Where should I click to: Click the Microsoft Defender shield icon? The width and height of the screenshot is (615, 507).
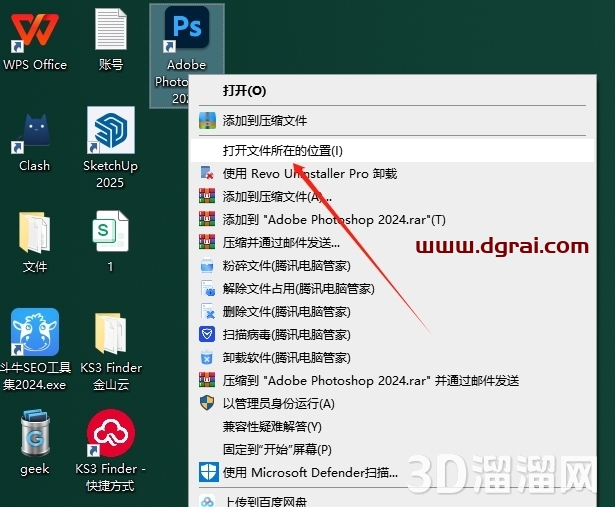click(208, 472)
